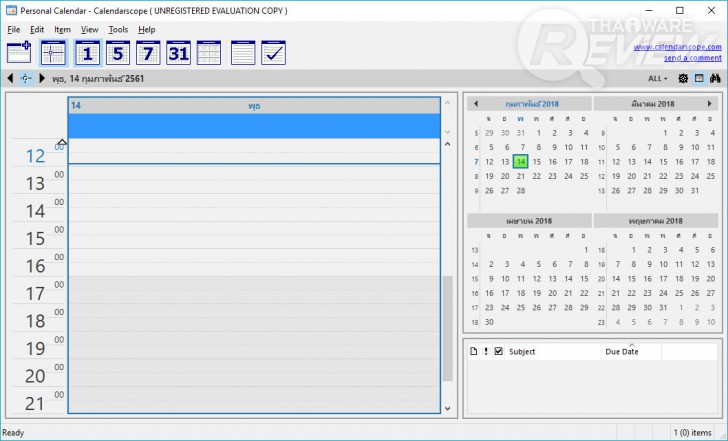This screenshot has height=441, width=728.
Task: Open search binoculars icon
Action: (715, 78)
